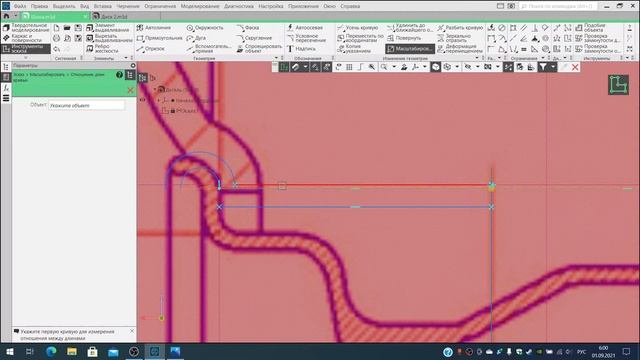This screenshot has height=360, width=640.
Task: Open the Диагностика menu
Action: pyautogui.click(x=239, y=6)
